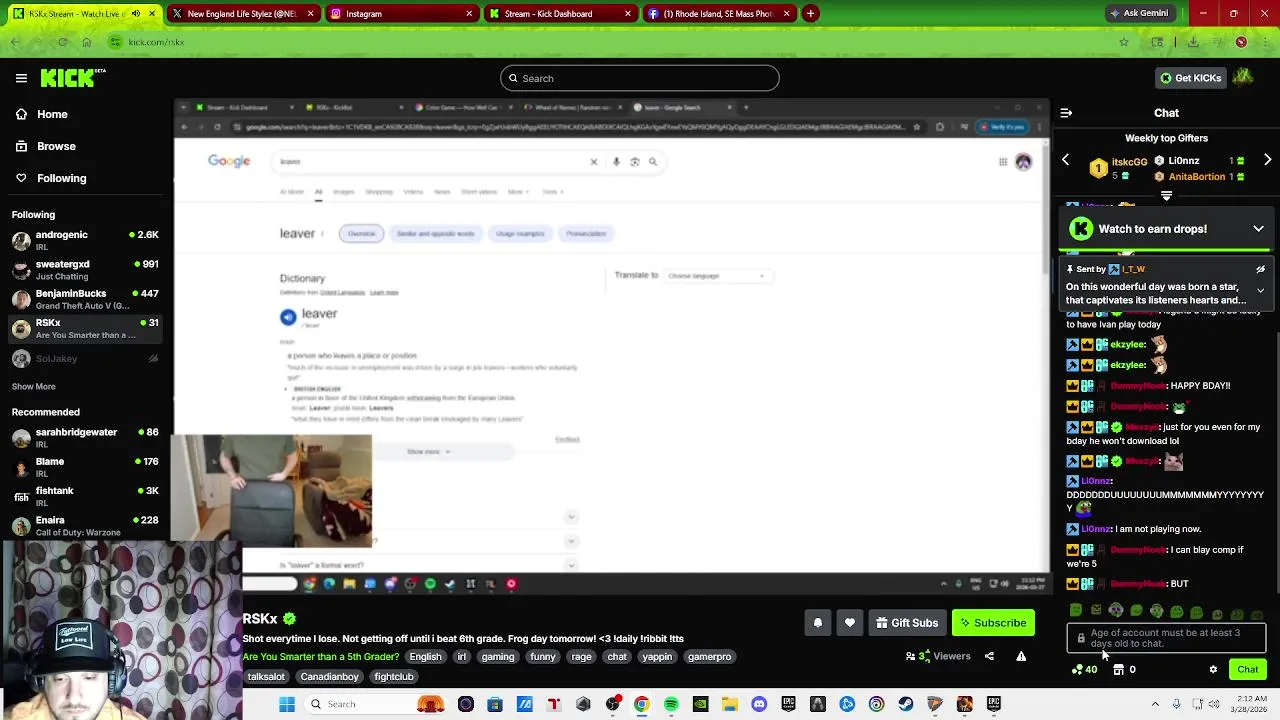Show previous weekly top gifters
This screenshot has width=1280, height=720.
pos(1065,160)
